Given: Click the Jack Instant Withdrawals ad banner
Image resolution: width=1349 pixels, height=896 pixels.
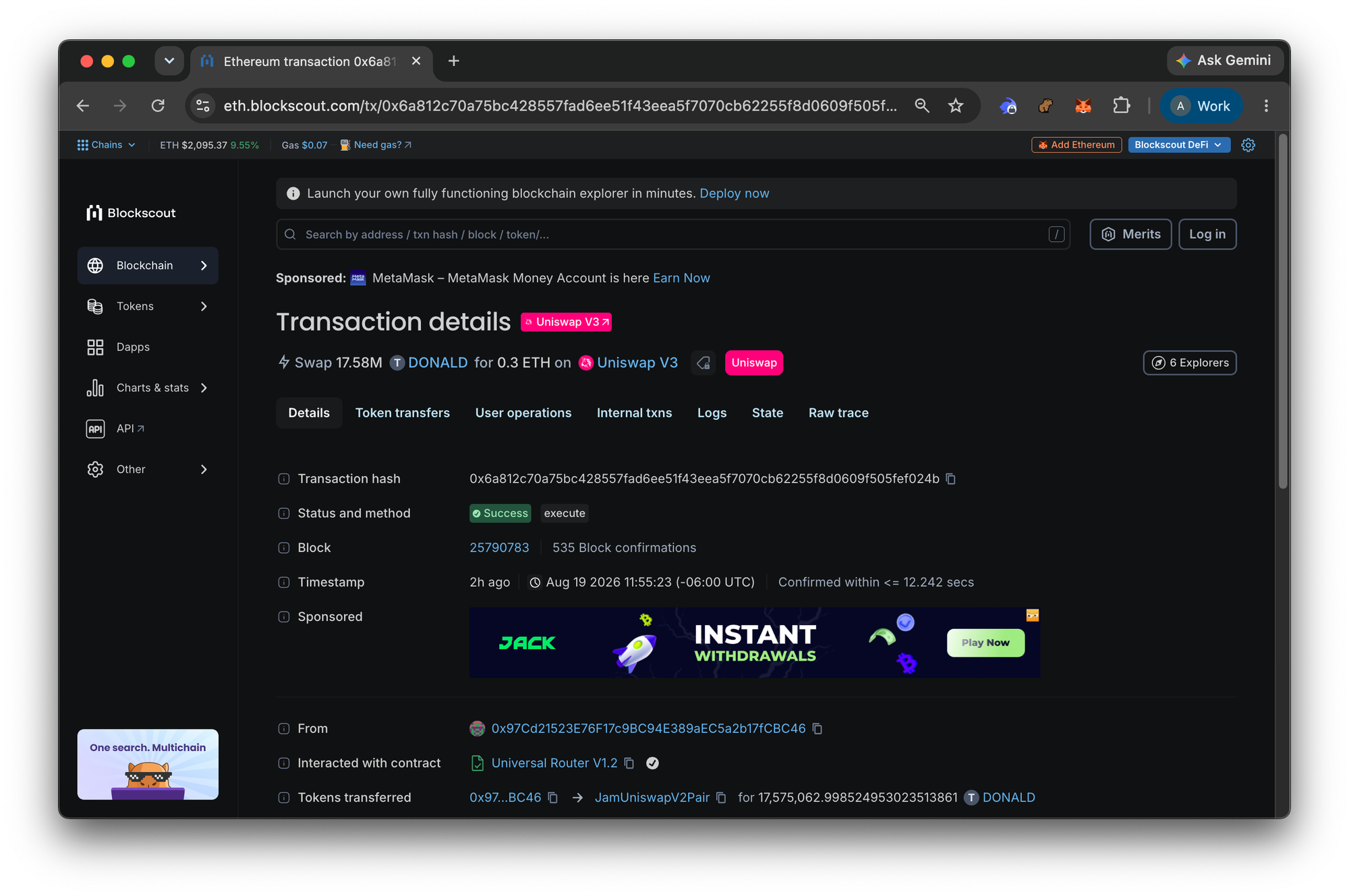Looking at the screenshot, I should pyautogui.click(x=755, y=643).
